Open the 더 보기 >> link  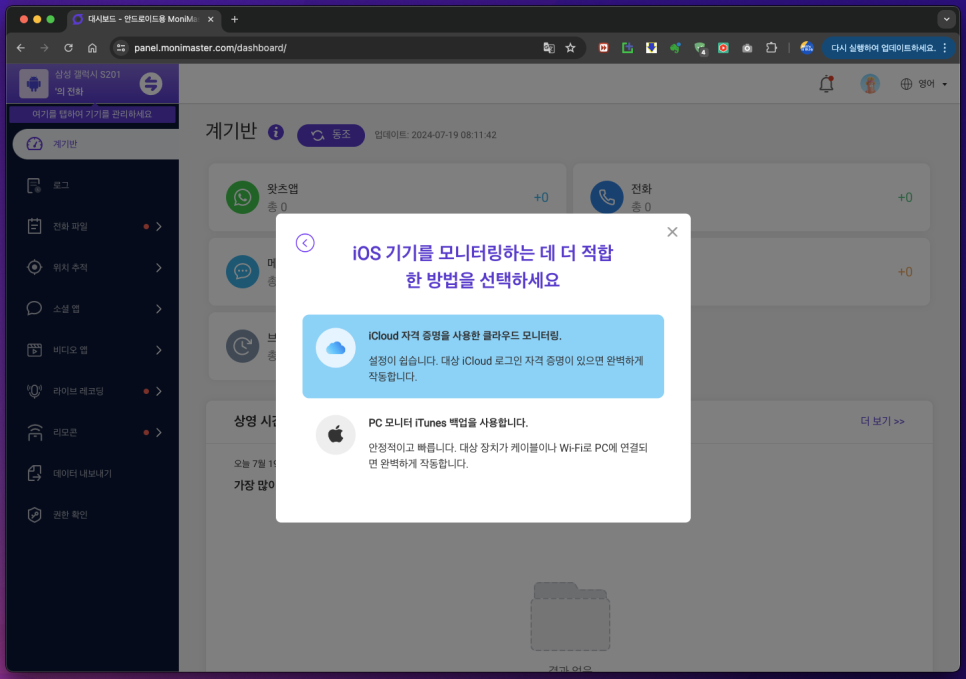pos(882,421)
